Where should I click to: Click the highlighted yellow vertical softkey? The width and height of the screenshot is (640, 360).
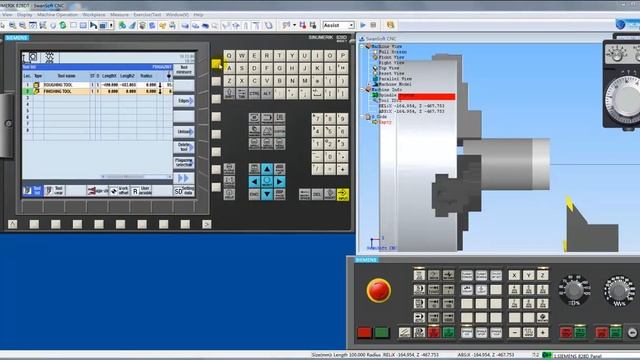coord(216,64)
